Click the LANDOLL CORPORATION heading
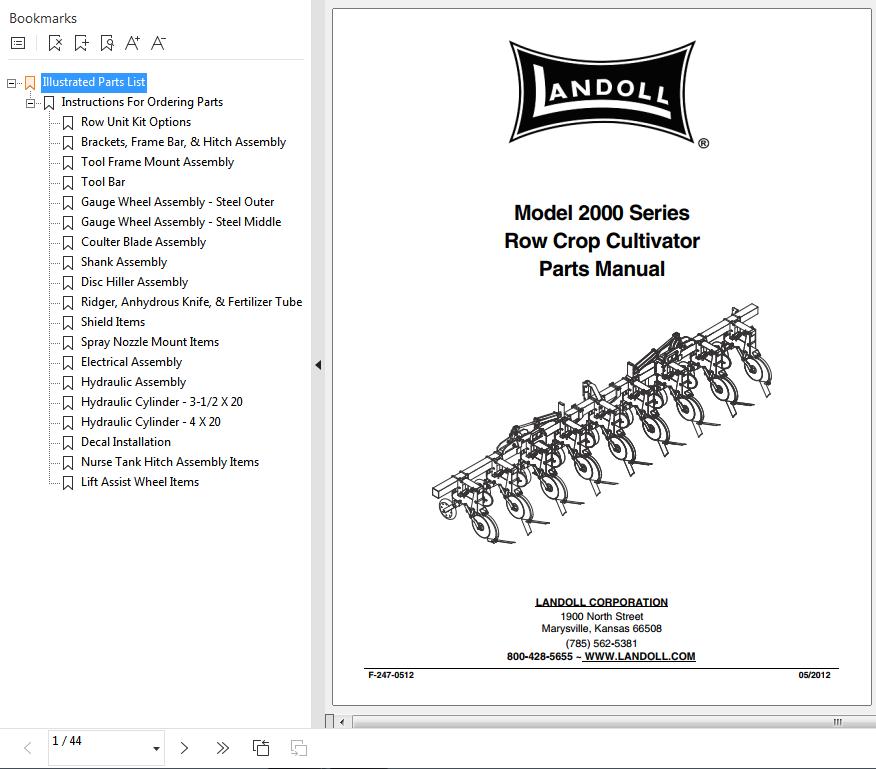The image size is (876, 769). click(x=602, y=602)
